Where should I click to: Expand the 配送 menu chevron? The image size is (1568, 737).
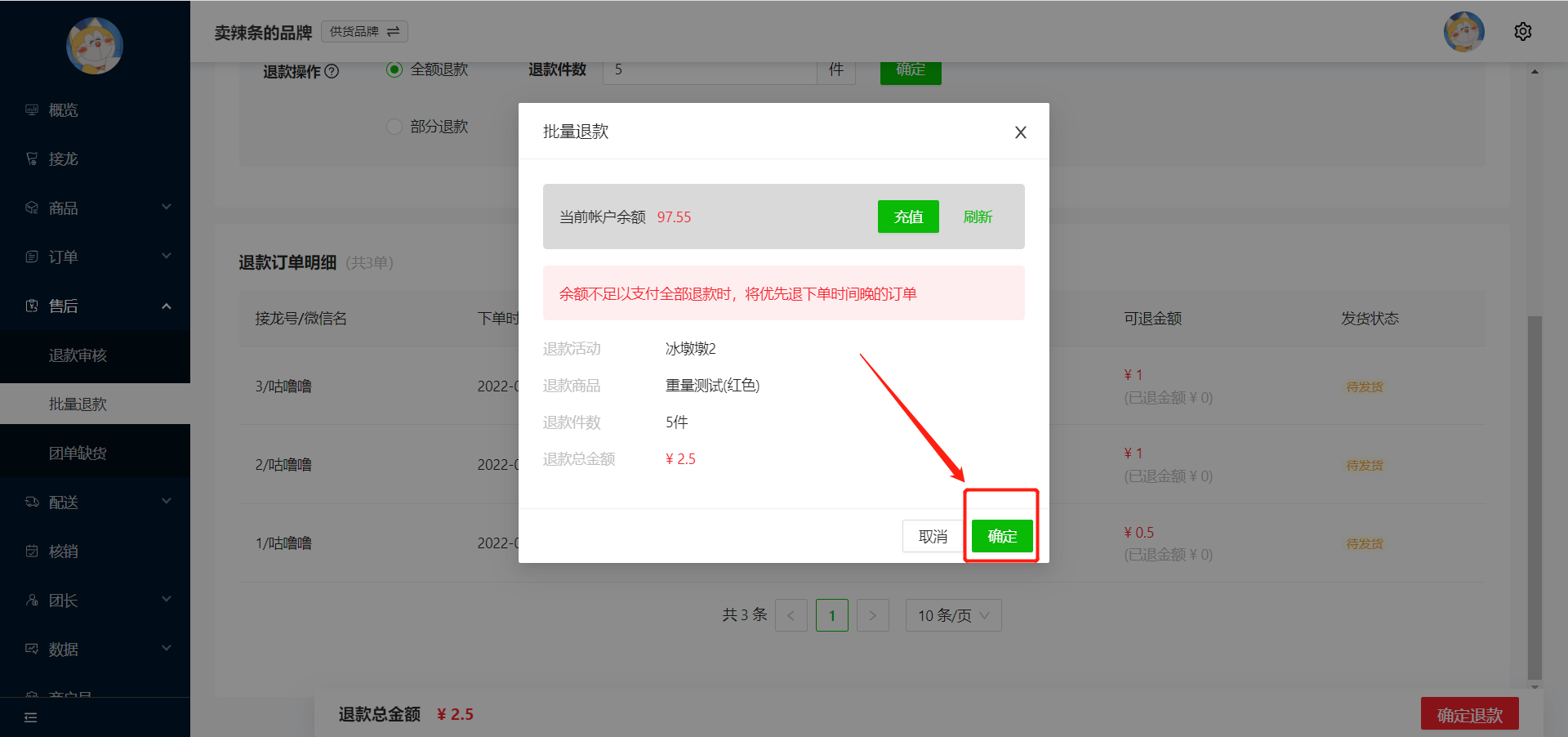pos(167,502)
